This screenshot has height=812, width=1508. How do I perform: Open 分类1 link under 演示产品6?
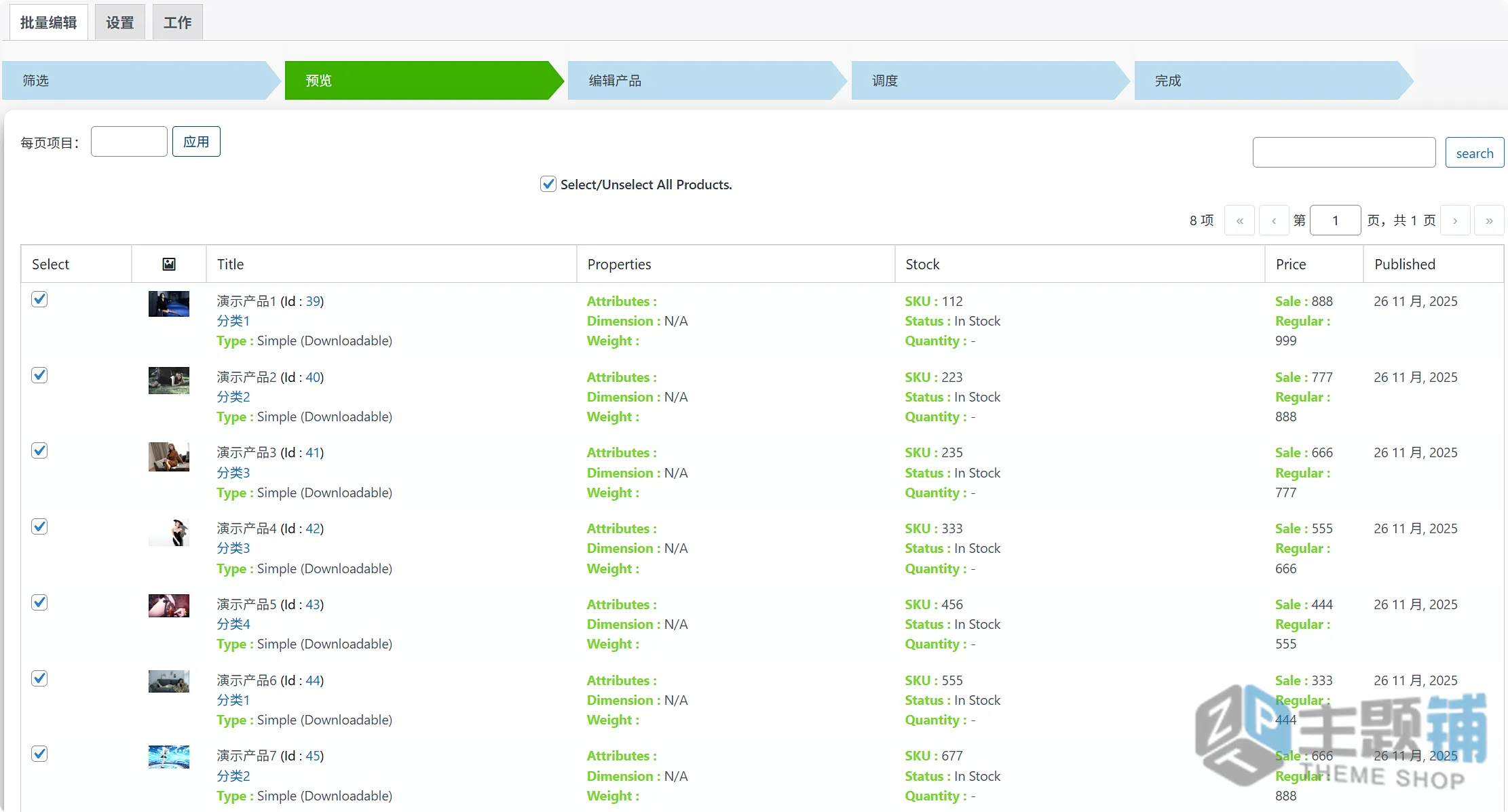(233, 700)
